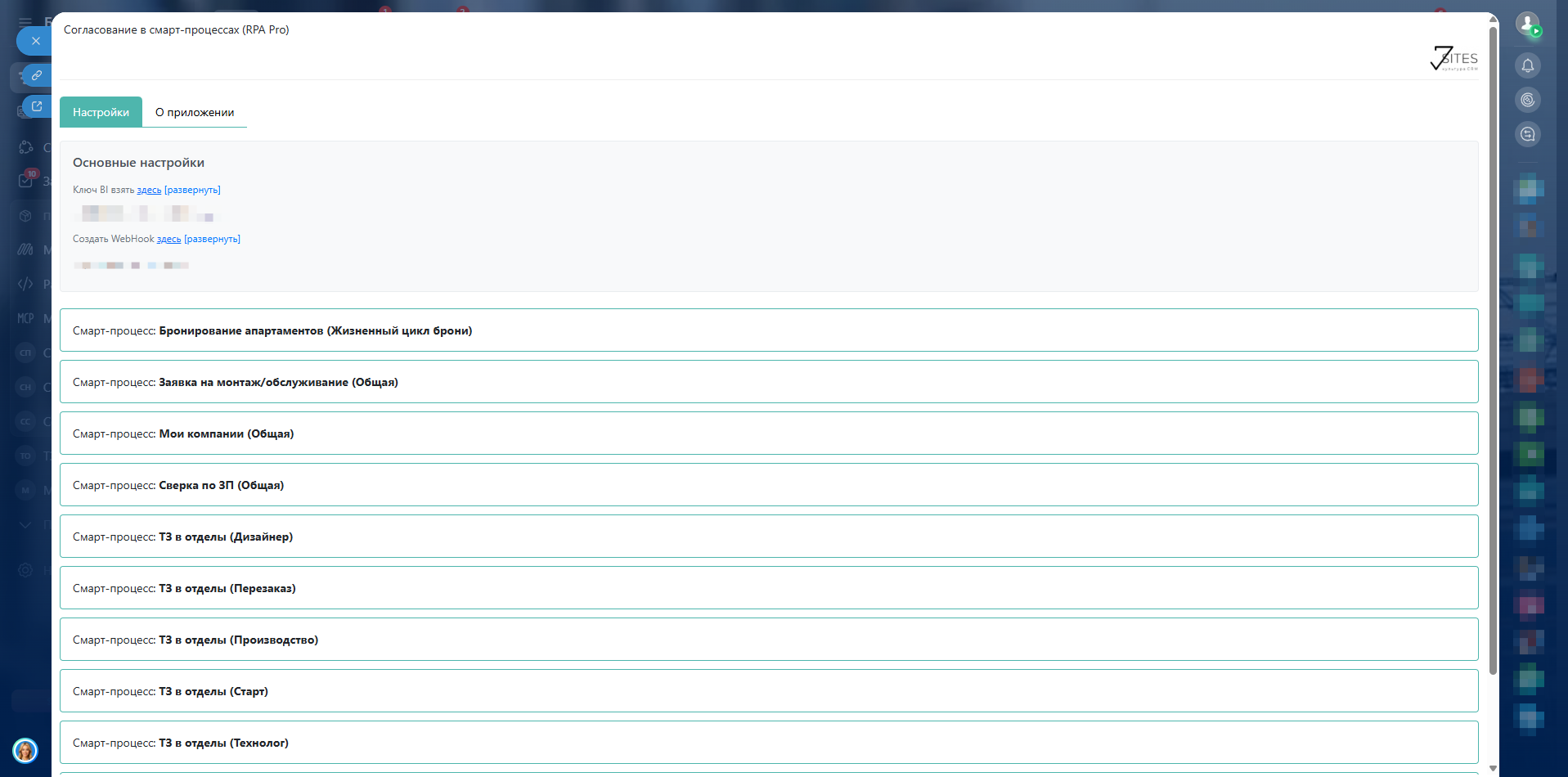Click the title Согласование в смарт-процессах (RPA Pro)

tap(177, 29)
